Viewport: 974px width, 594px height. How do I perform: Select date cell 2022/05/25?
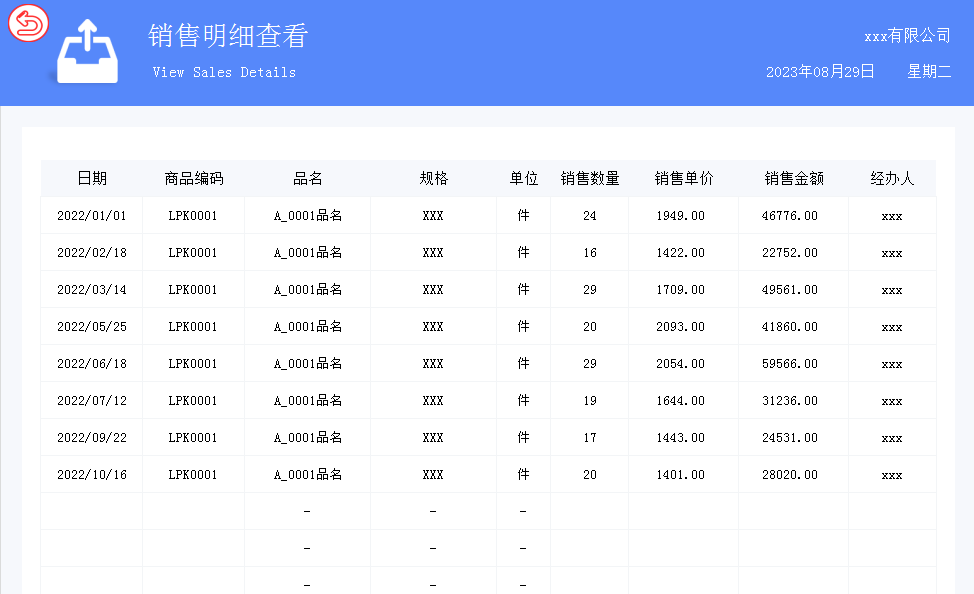point(92,327)
